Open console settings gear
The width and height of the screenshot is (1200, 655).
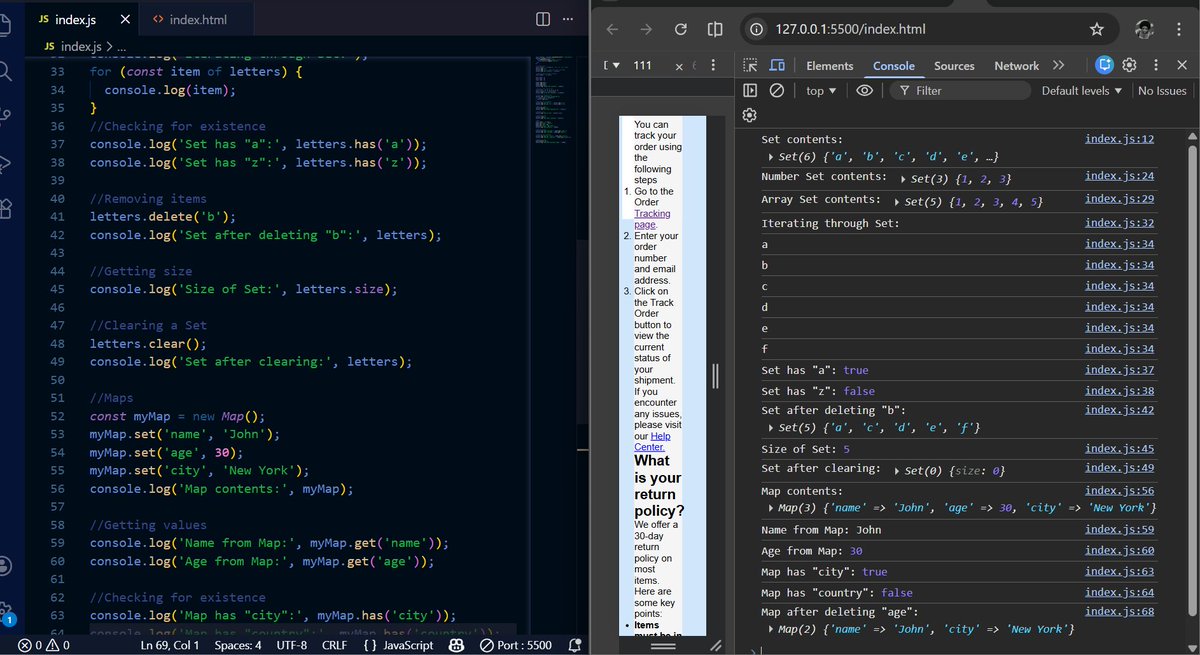coord(750,115)
